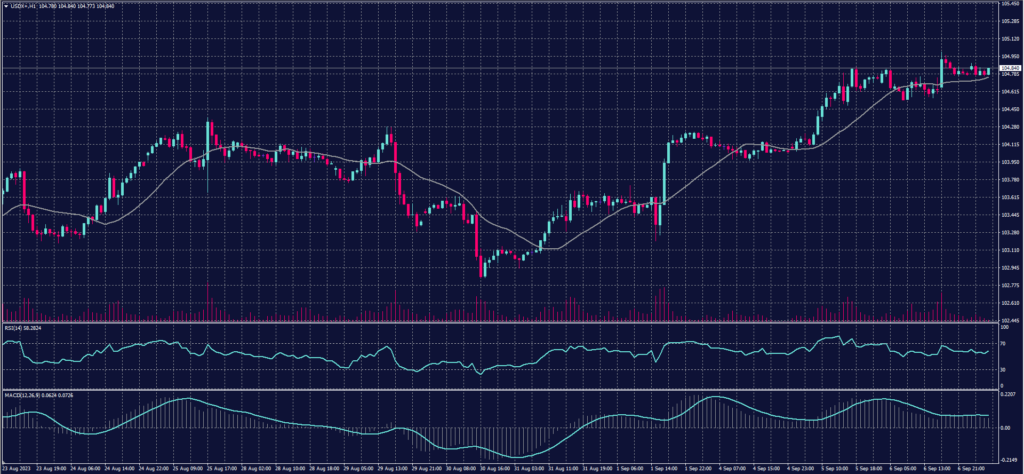Image resolution: width=1024 pixels, height=474 pixels.
Task: Click the 105.450 price scale label
Action: tap(1008, 4)
